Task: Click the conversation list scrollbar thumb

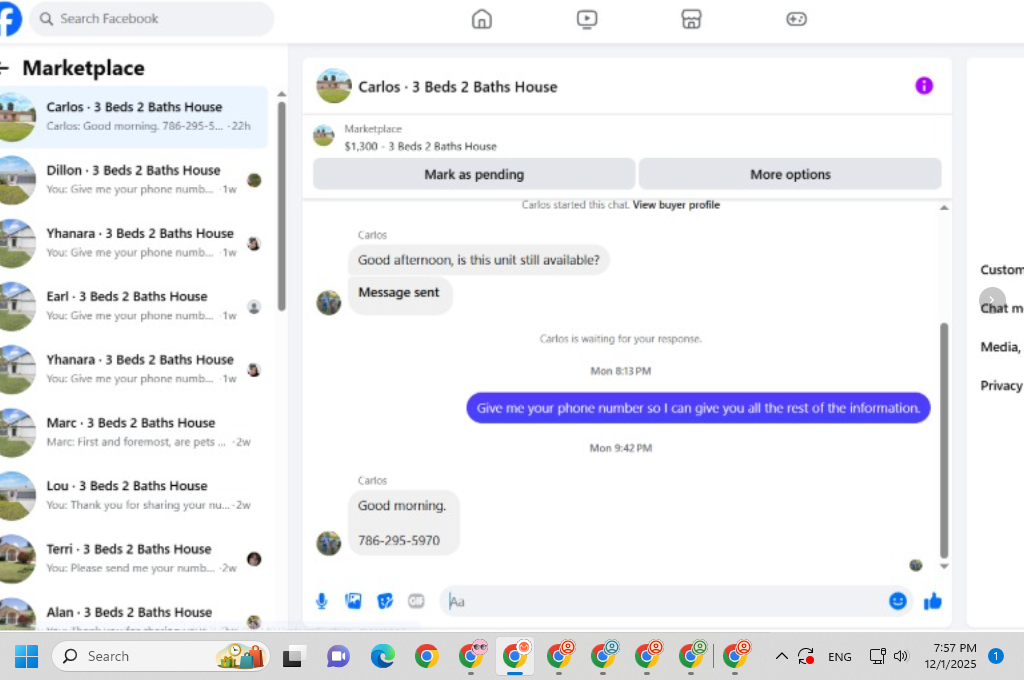Action: pyautogui.click(x=281, y=206)
